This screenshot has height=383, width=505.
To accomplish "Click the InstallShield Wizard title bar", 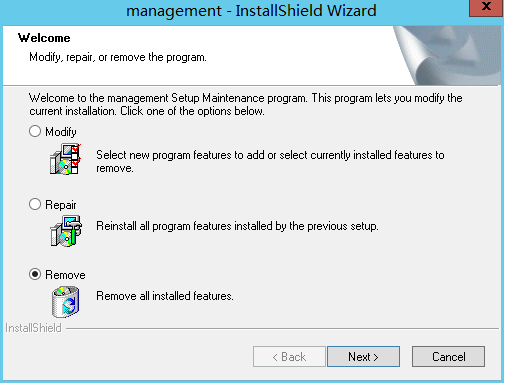I will (x=235, y=11).
